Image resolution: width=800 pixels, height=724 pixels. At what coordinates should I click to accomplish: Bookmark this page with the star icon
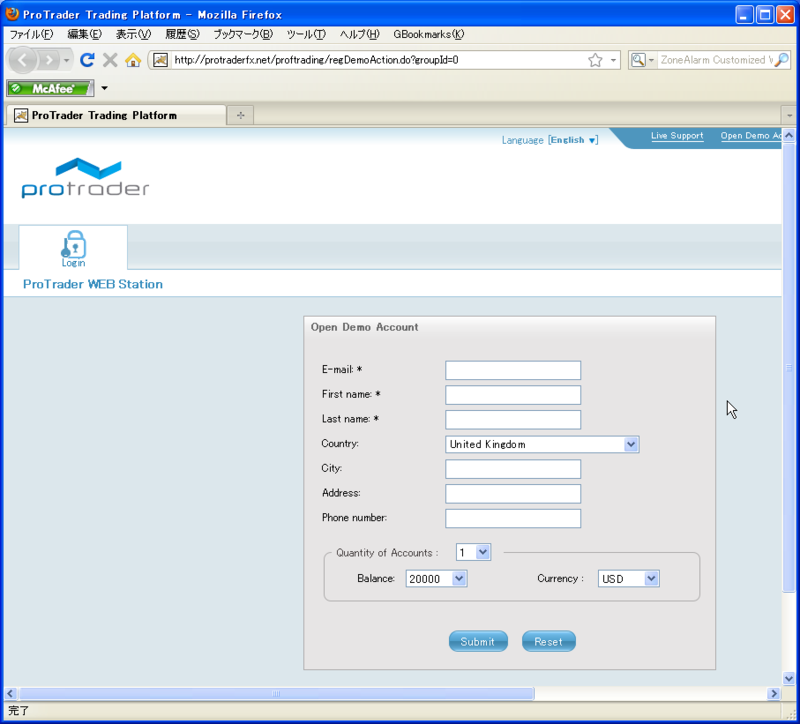595,60
